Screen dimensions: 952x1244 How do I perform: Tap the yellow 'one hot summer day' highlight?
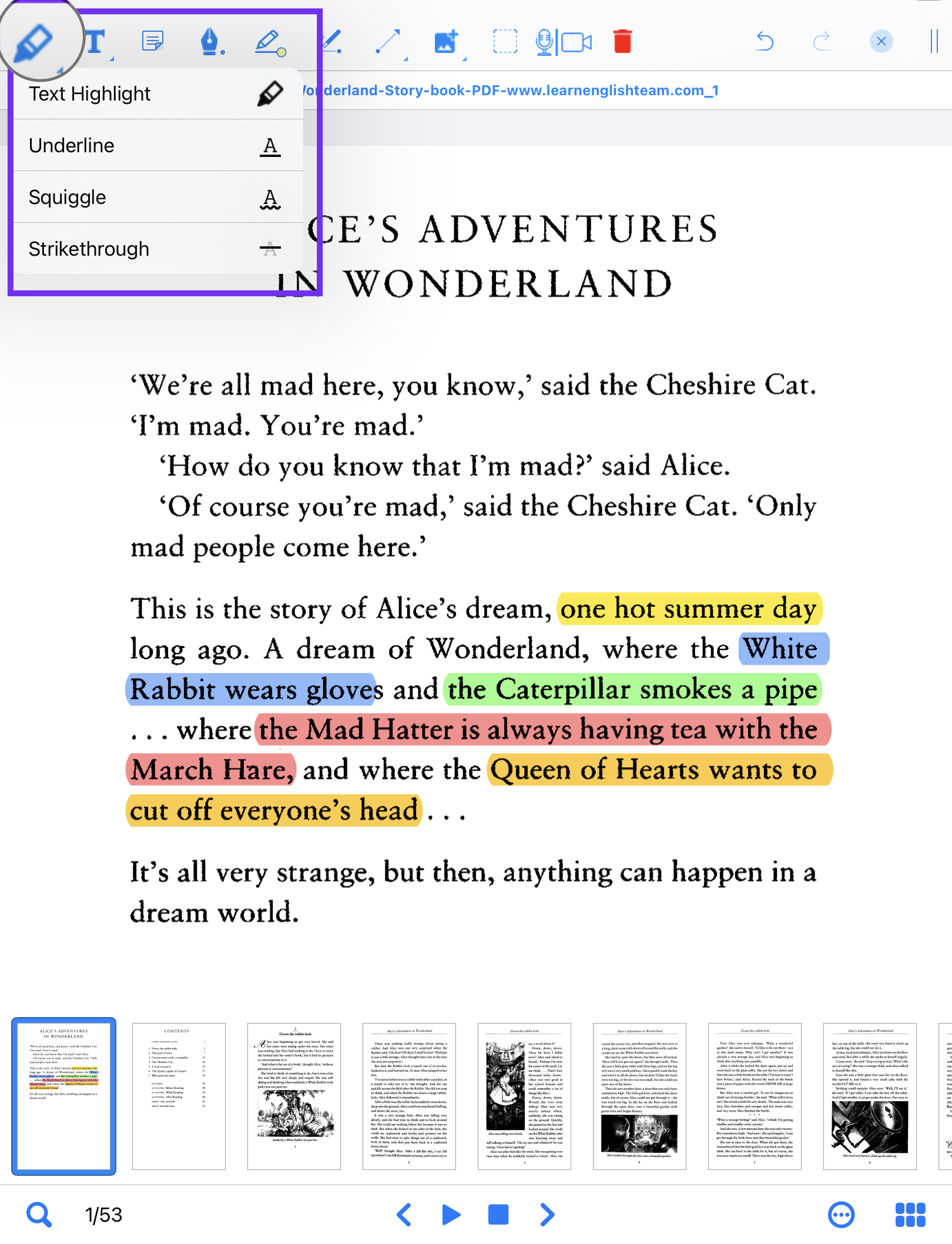click(689, 608)
